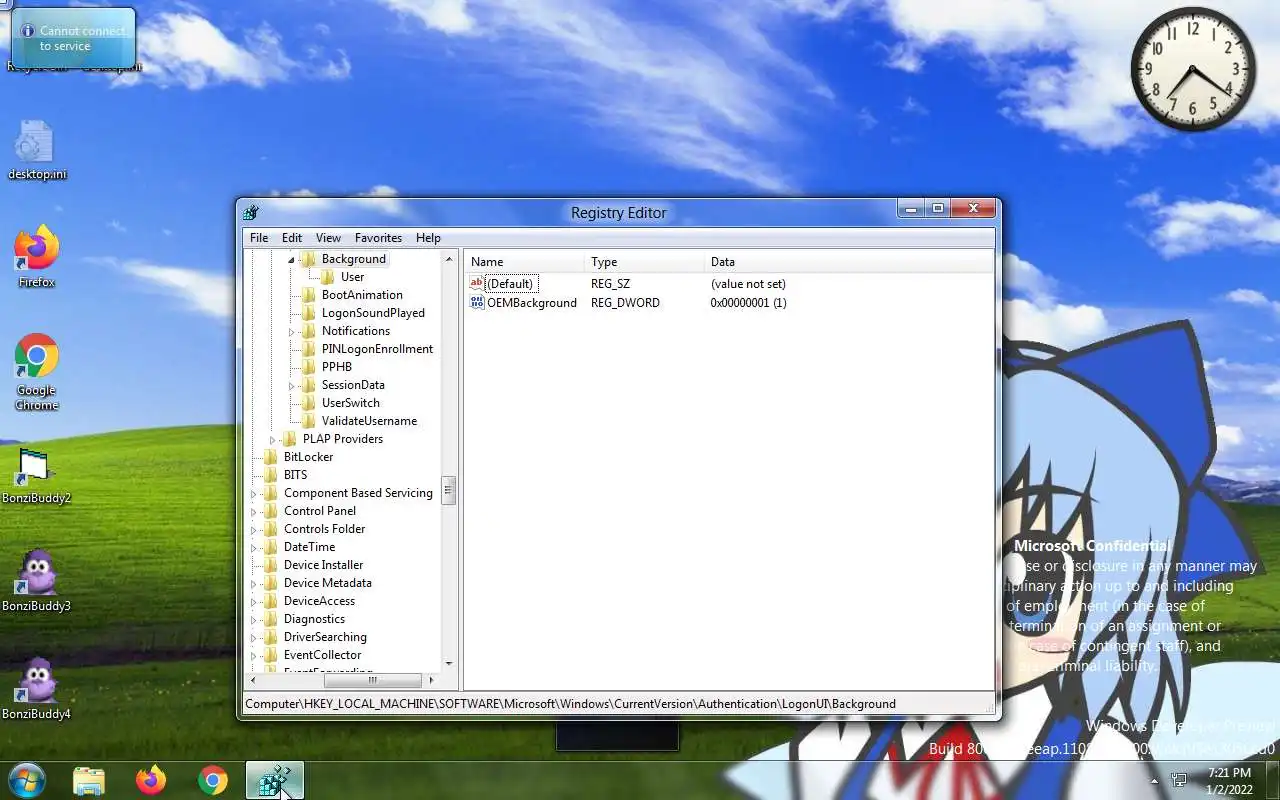Select the PPHB folder icon
Screen dimensions: 1280x800
[x=308, y=367]
